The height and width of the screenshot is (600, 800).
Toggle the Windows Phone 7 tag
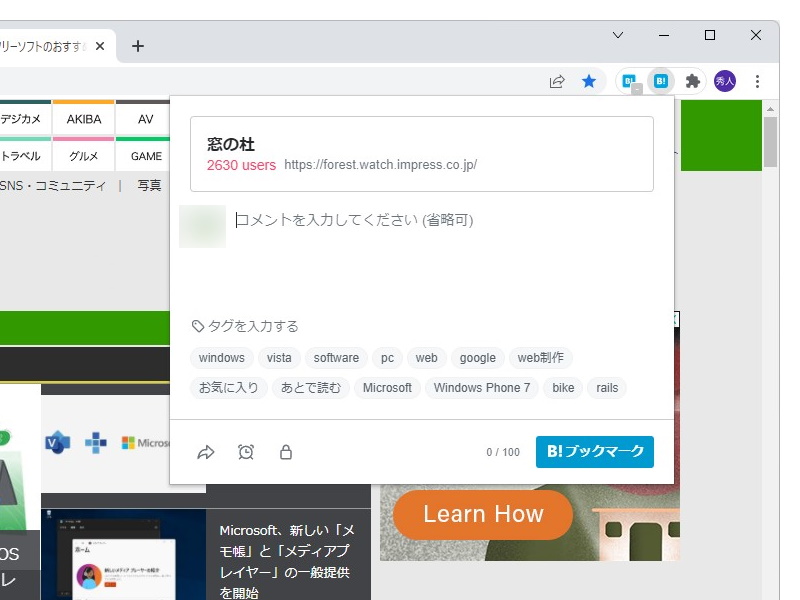tap(482, 388)
